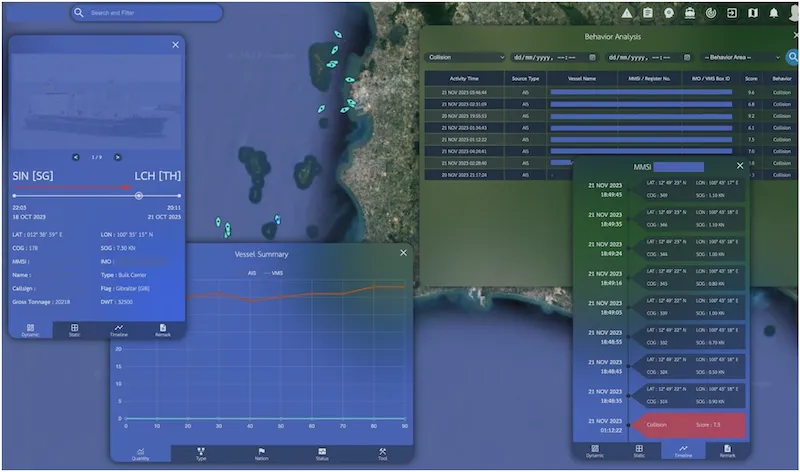Screen dimensions: 800x472
Task: Open Status tab in Vessel Summary
Action: tap(322, 454)
